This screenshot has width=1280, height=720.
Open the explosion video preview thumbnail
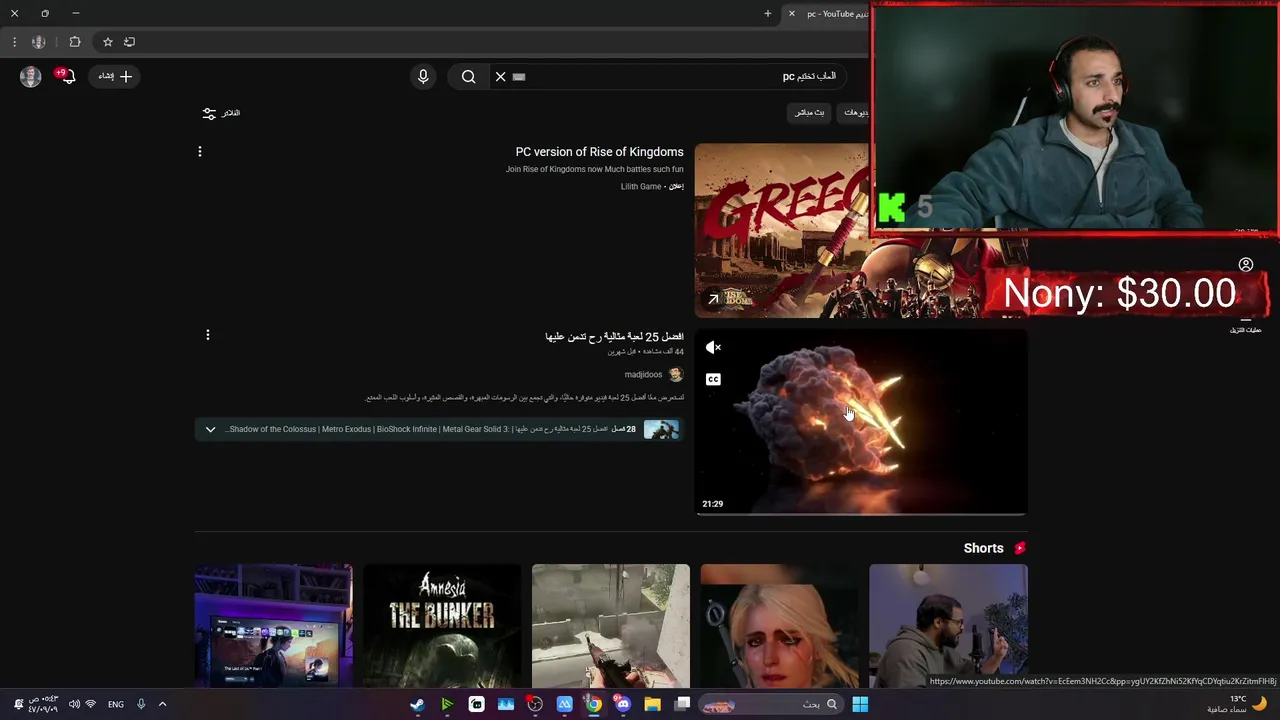861,422
